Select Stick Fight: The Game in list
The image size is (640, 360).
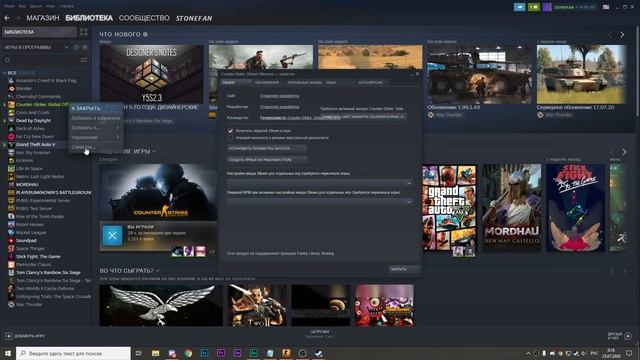click(38, 256)
